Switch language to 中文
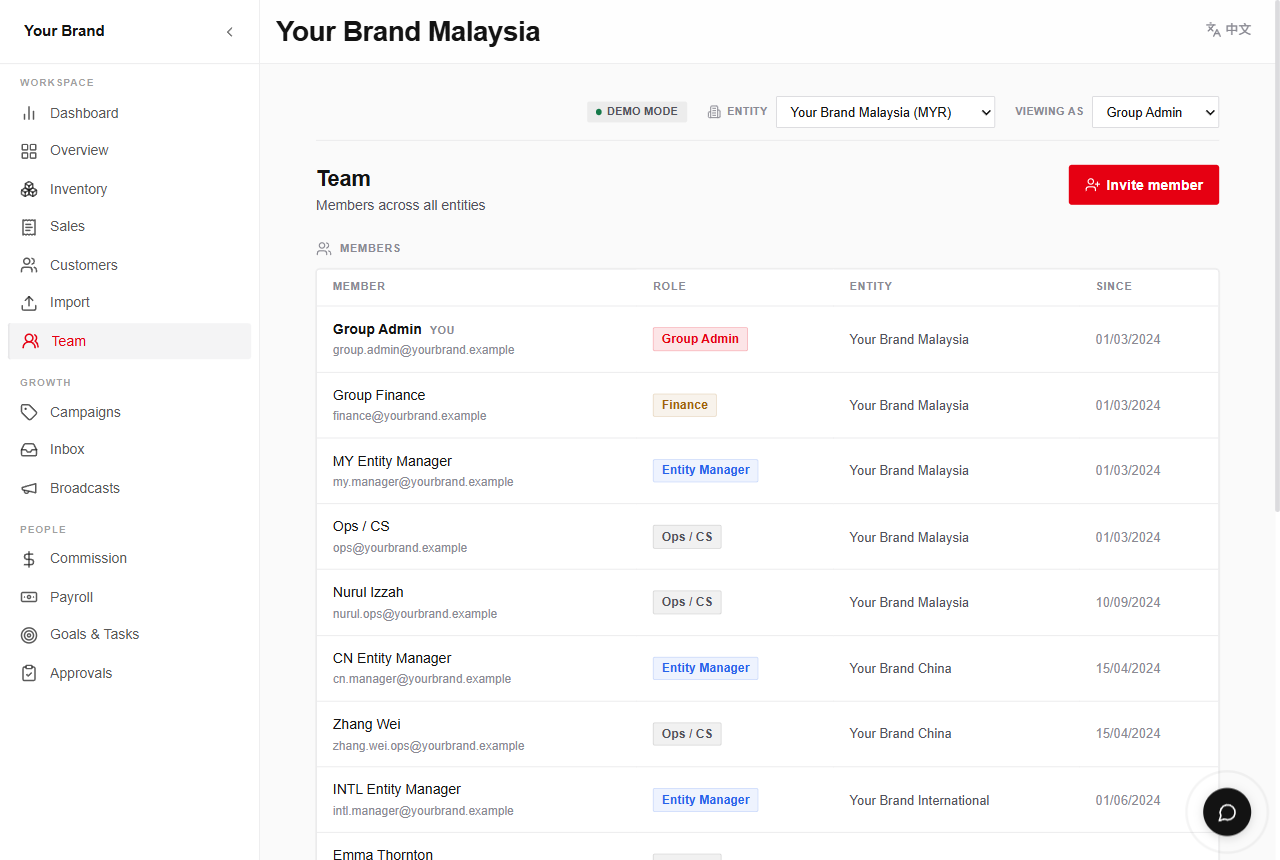This screenshot has height=860, width=1280. pyautogui.click(x=1238, y=30)
